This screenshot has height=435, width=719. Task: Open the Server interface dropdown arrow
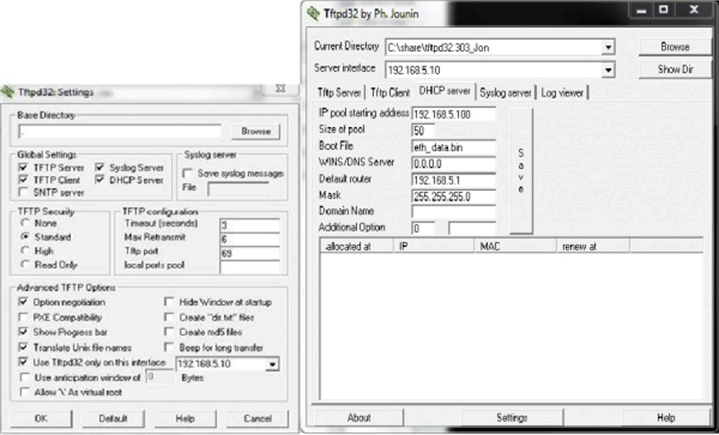click(608, 70)
